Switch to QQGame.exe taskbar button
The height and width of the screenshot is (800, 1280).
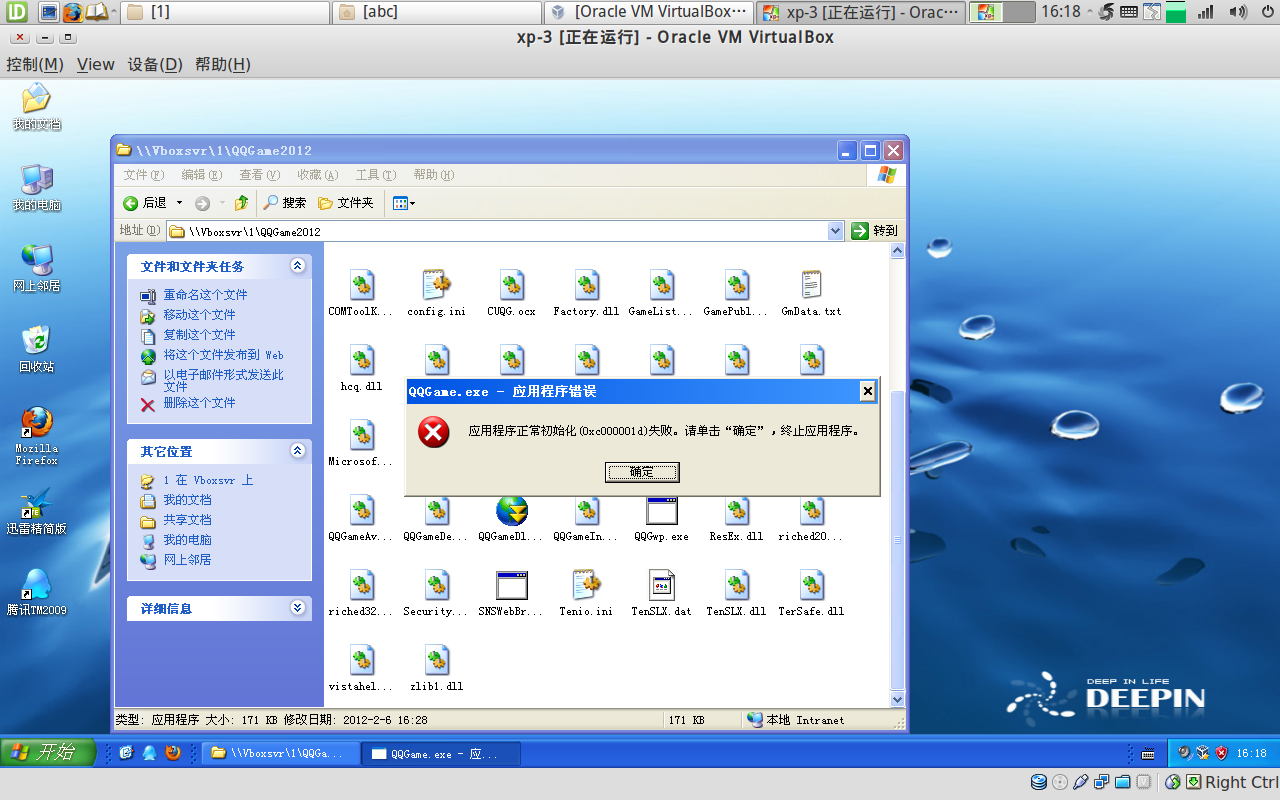pos(441,753)
